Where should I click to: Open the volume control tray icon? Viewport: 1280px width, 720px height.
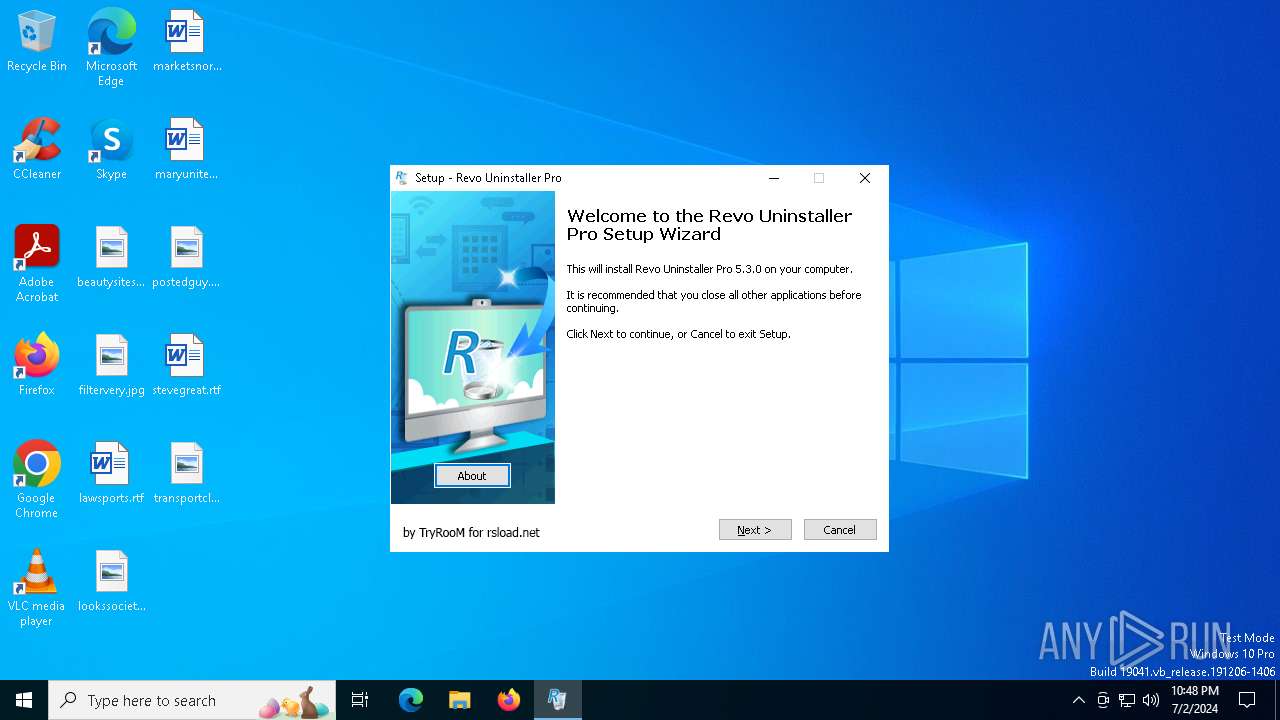(1151, 700)
